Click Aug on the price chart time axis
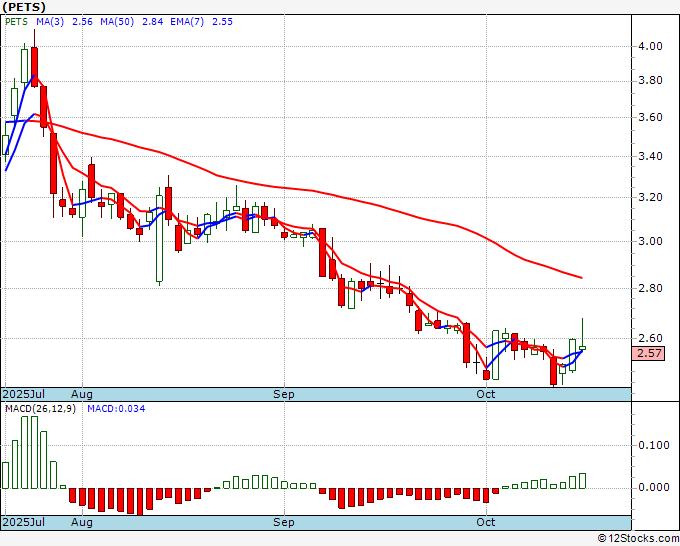This screenshot has height=546, width=680. (82, 394)
